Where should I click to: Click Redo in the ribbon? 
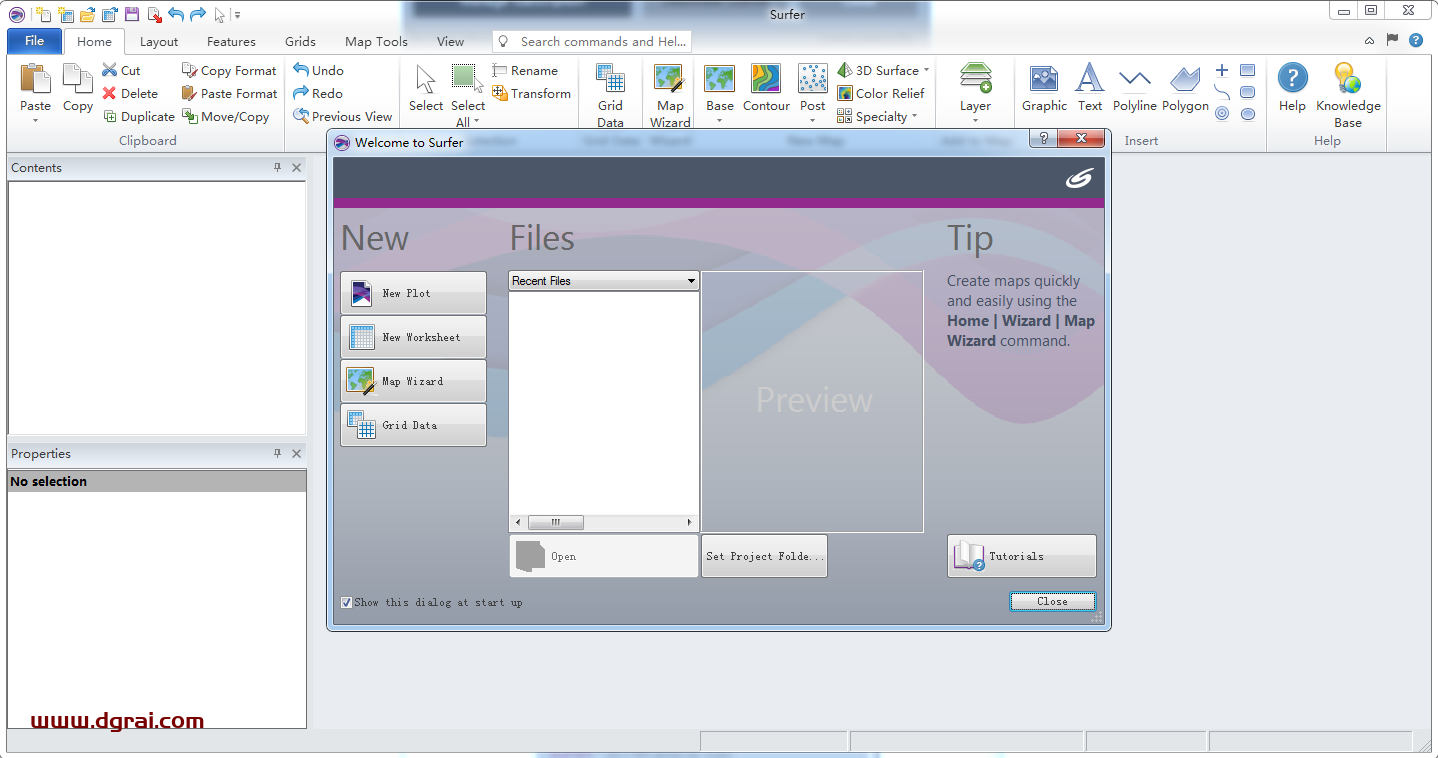point(318,93)
